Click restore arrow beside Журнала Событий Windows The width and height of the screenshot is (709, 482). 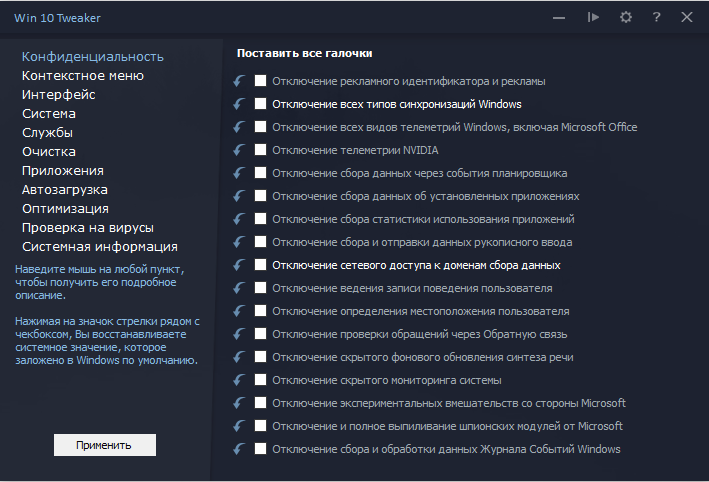pos(239,449)
